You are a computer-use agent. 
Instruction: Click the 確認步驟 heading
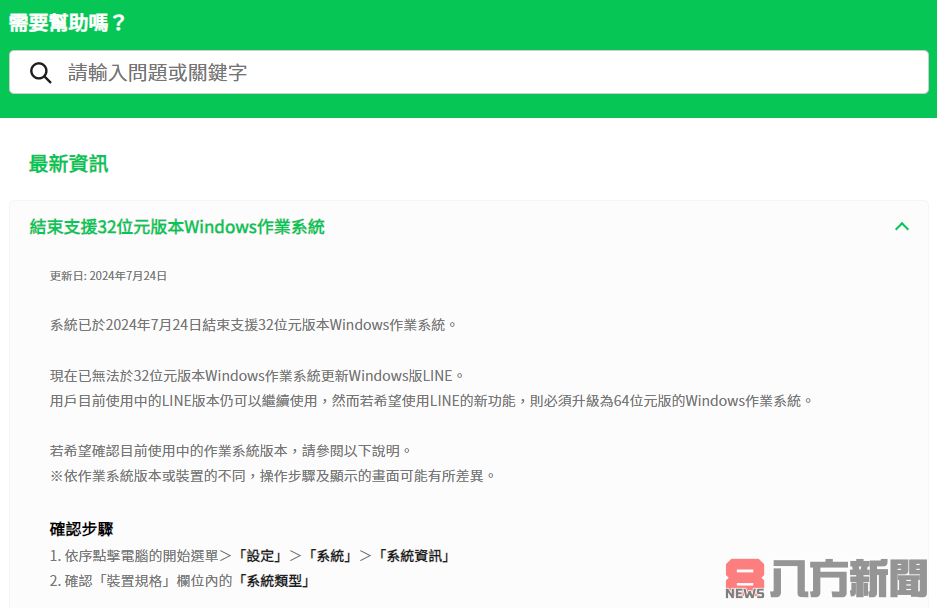[81, 529]
